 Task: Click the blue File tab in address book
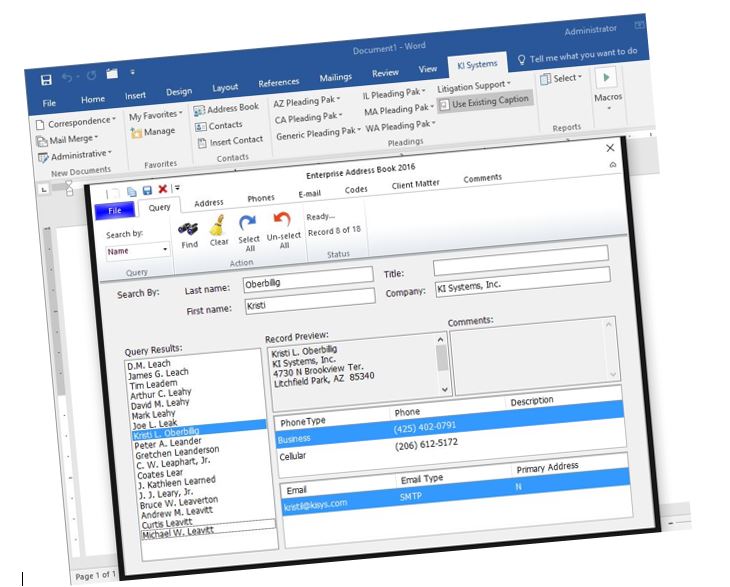click(115, 210)
